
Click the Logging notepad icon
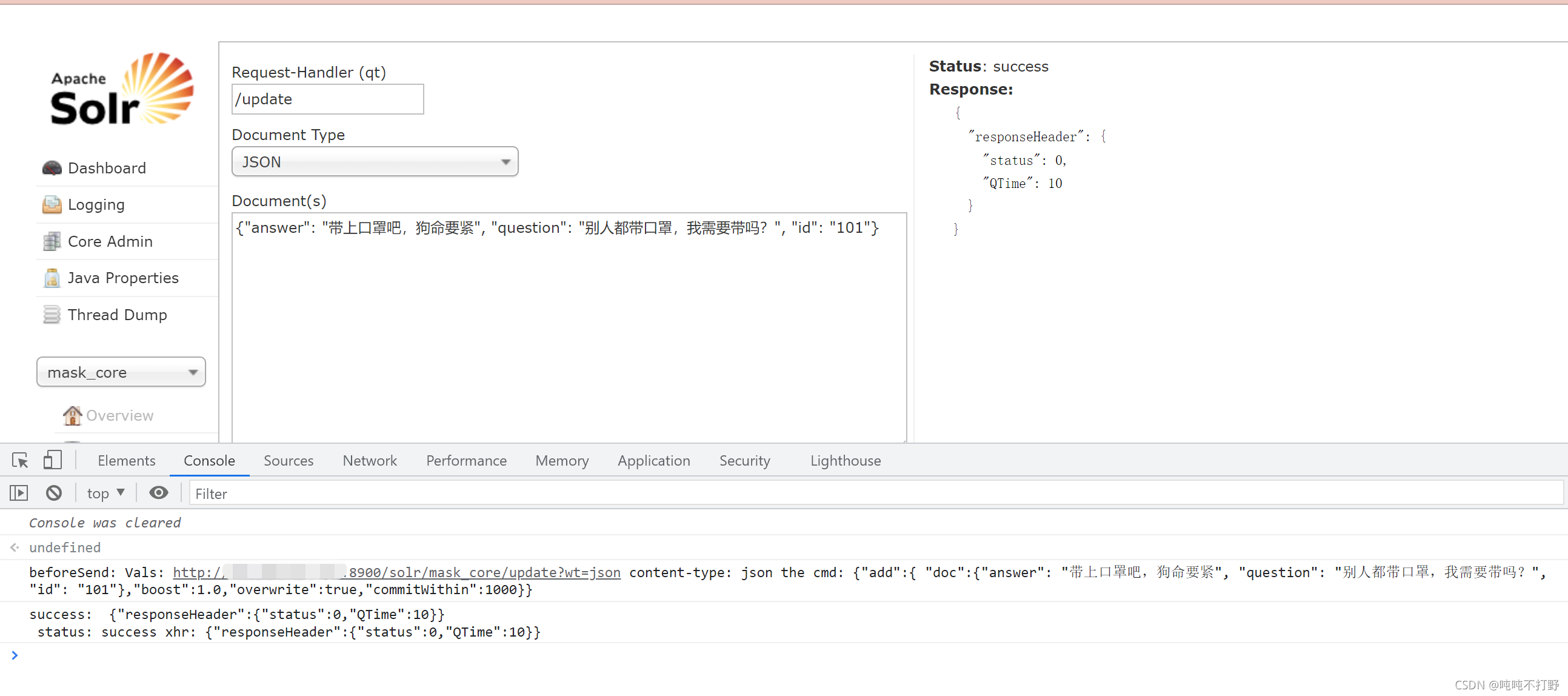tap(52, 204)
